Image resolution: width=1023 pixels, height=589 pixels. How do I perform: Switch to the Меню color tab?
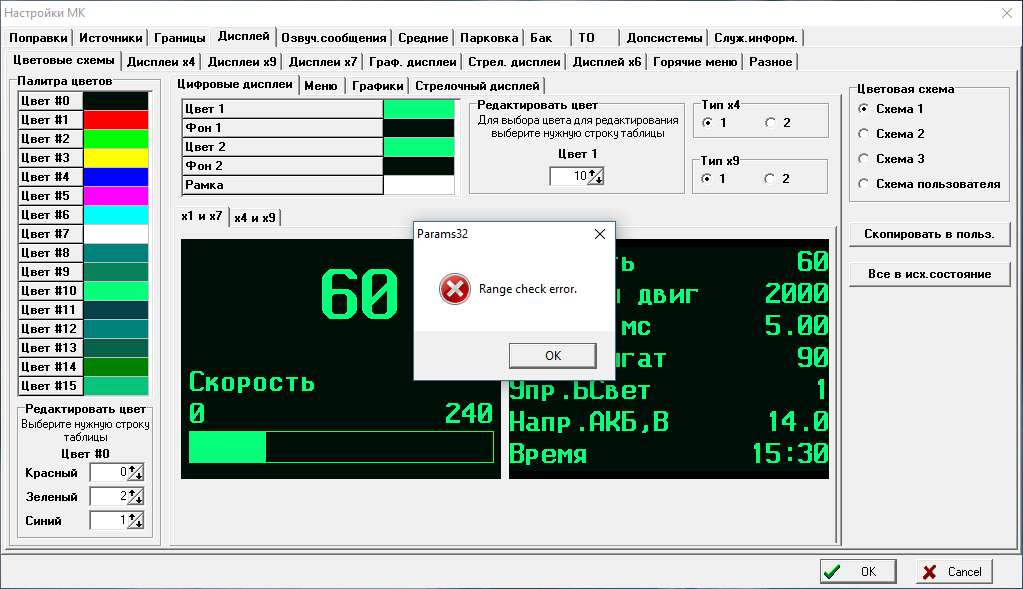[321, 86]
